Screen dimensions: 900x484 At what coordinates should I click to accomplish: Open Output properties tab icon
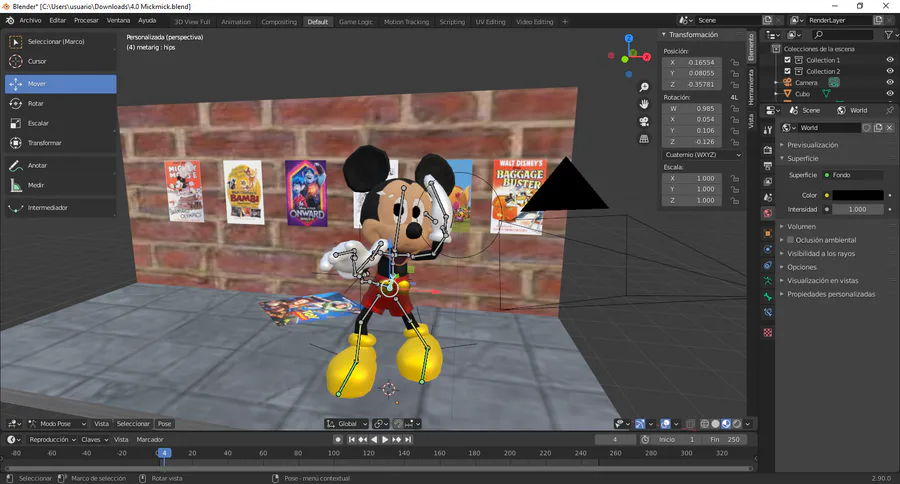768,166
